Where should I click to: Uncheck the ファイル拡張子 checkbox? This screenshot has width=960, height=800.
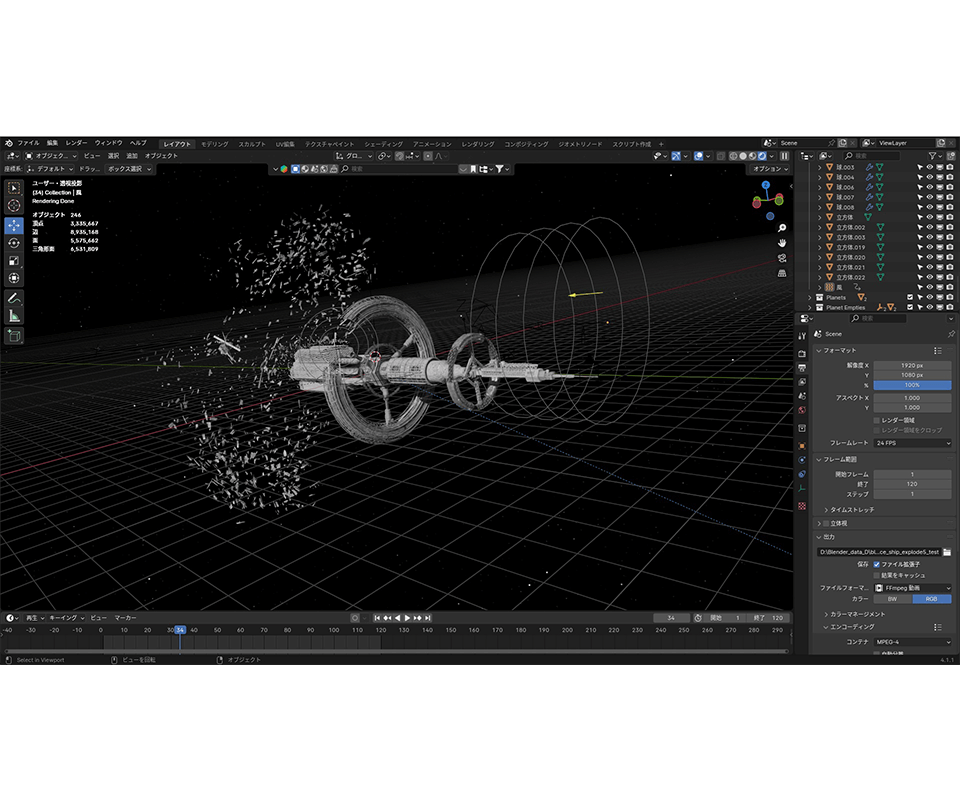[x=877, y=564]
